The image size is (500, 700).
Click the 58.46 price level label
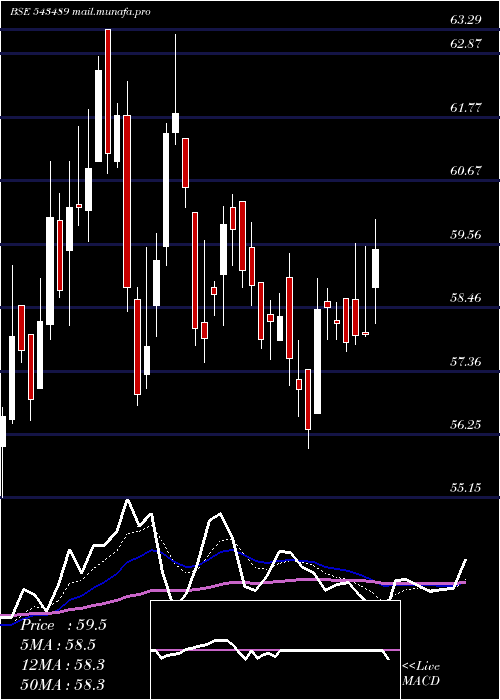[x=466, y=297]
